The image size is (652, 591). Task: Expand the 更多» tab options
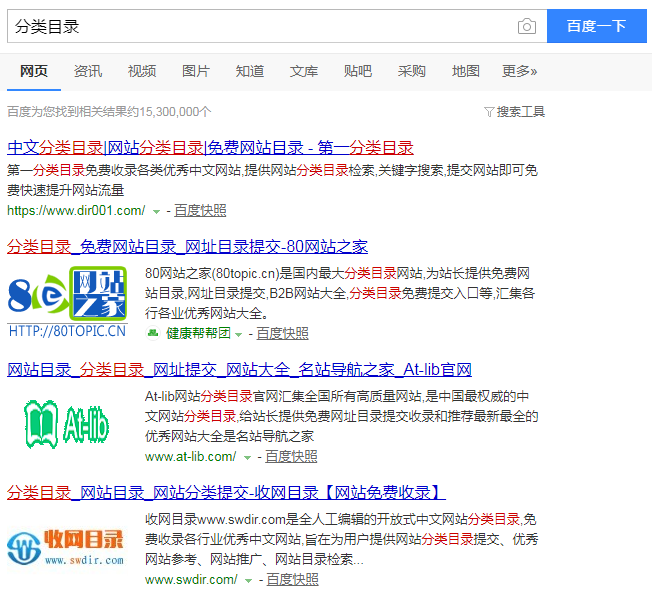click(519, 71)
